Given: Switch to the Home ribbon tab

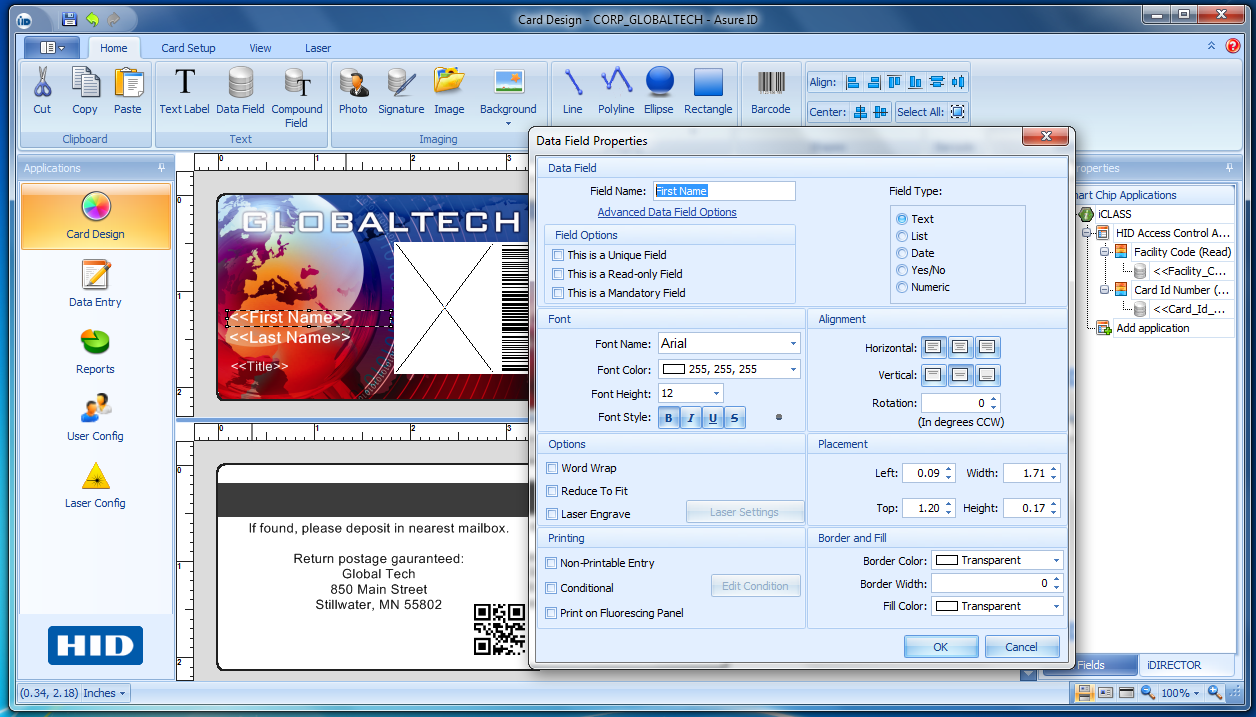Looking at the screenshot, I should 114,48.
